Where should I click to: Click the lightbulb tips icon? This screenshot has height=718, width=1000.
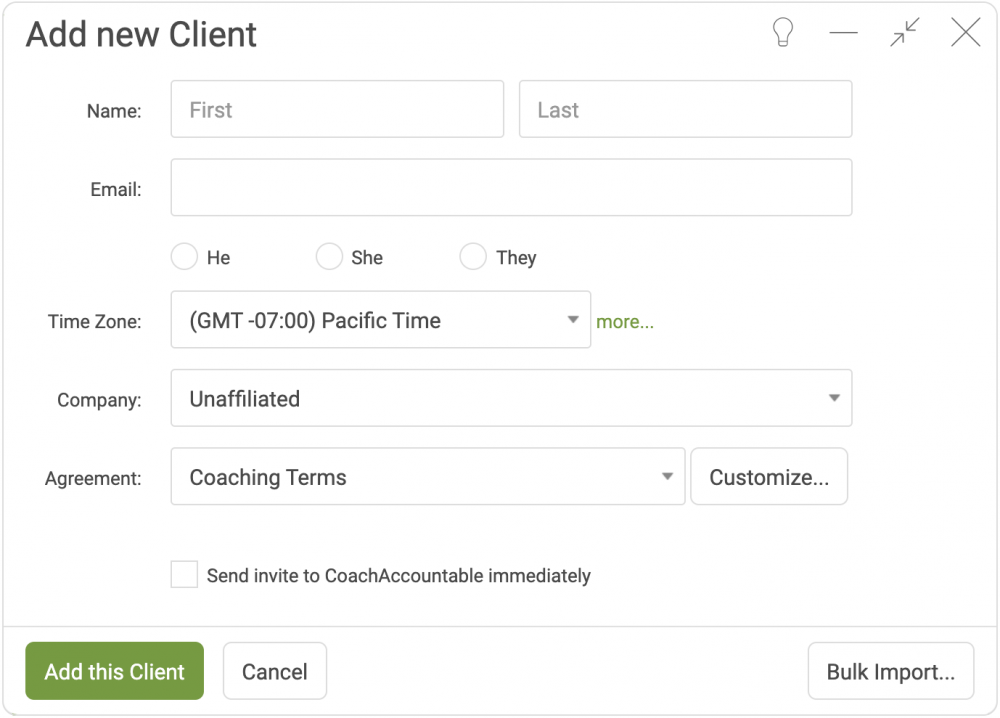point(783,32)
